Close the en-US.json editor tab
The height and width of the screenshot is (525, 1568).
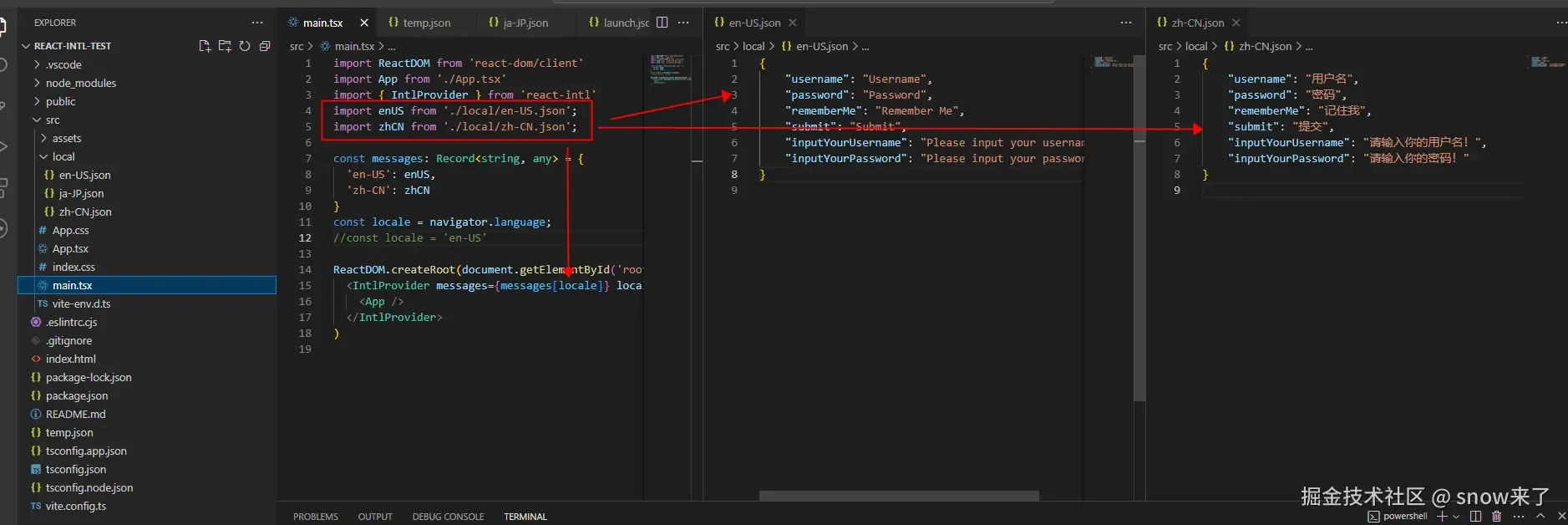click(793, 23)
